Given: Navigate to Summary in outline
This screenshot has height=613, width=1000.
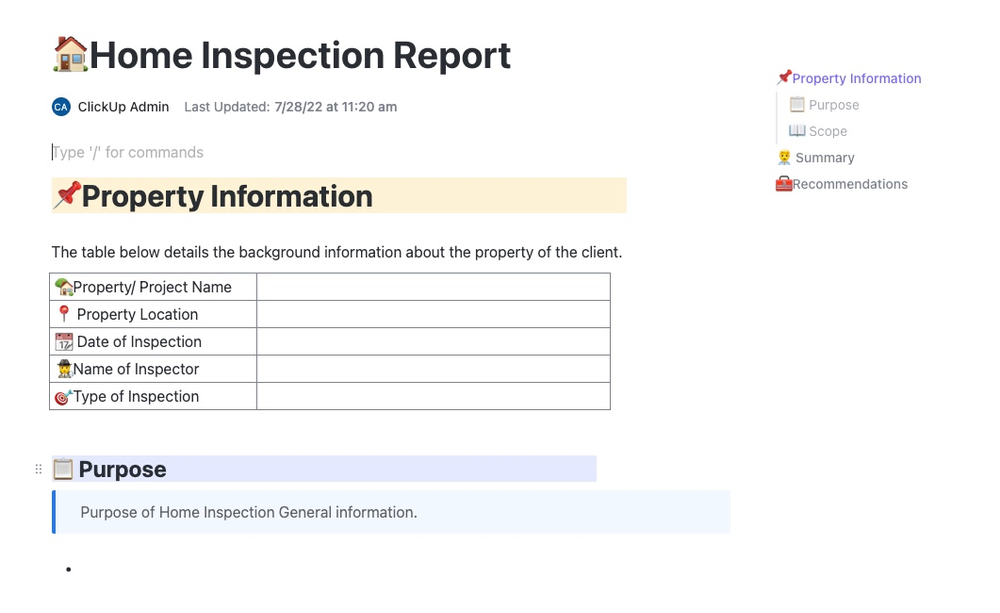Looking at the screenshot, I should (824, 158).
